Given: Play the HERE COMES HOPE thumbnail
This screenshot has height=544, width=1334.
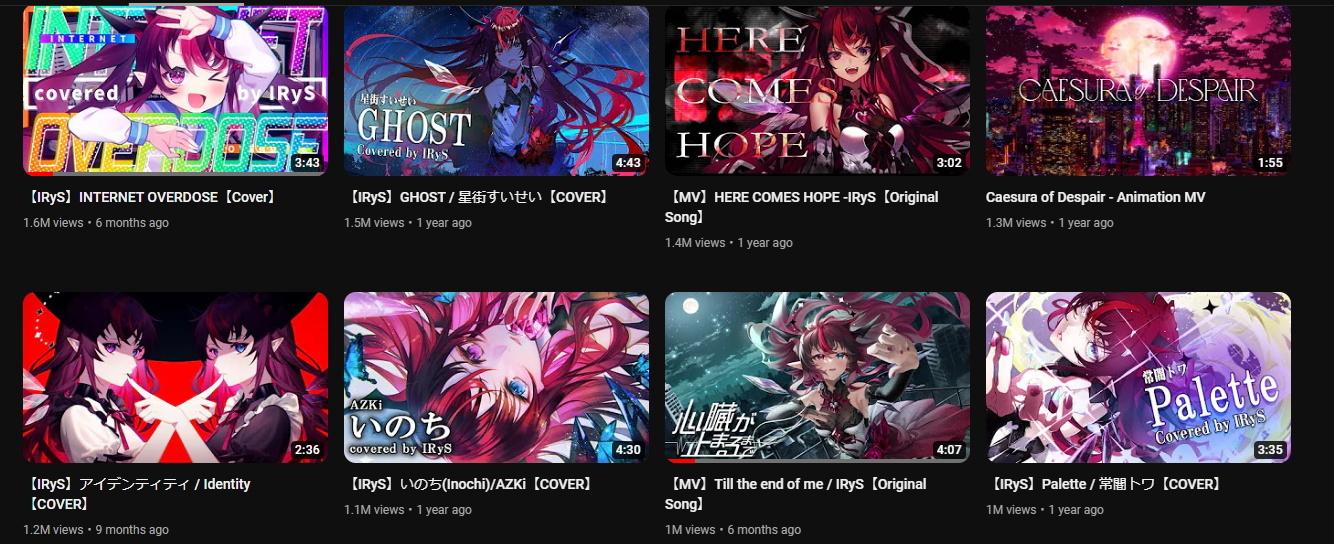Looking at the screenshot, I should pyautogui.click(x=817, y=90).
